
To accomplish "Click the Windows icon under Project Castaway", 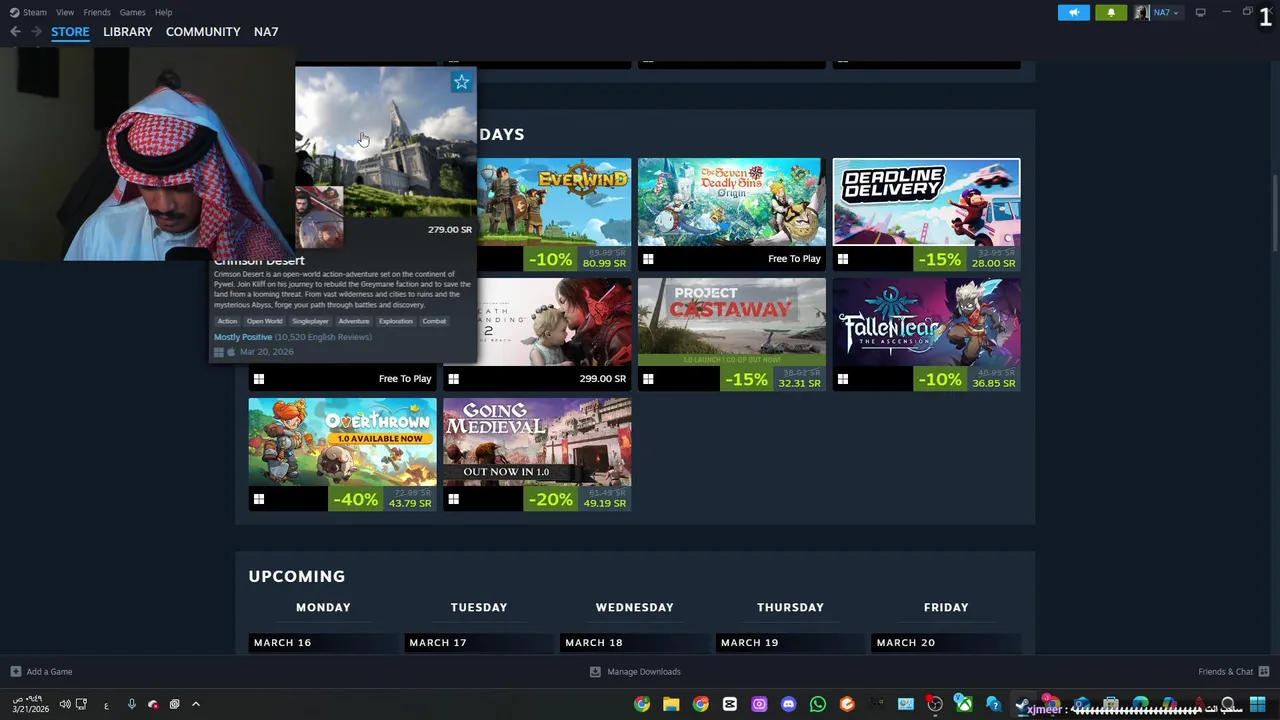I will click(x=648, y=379).
